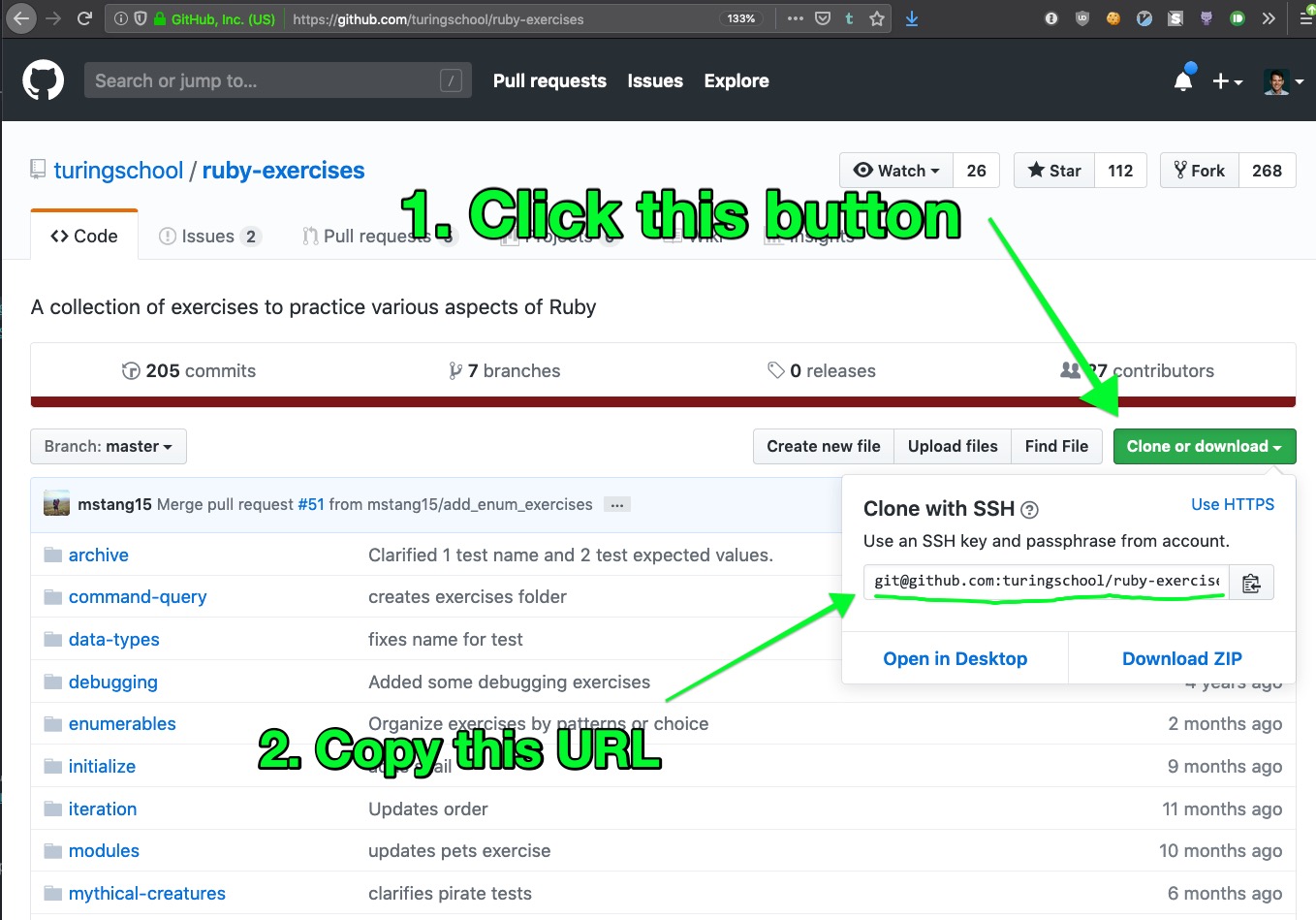Image resolution: width=1316 pixels, height=920 pixels.
Task: Click commit message 'clarifies pirate tests'
Action: pos(450,894)
